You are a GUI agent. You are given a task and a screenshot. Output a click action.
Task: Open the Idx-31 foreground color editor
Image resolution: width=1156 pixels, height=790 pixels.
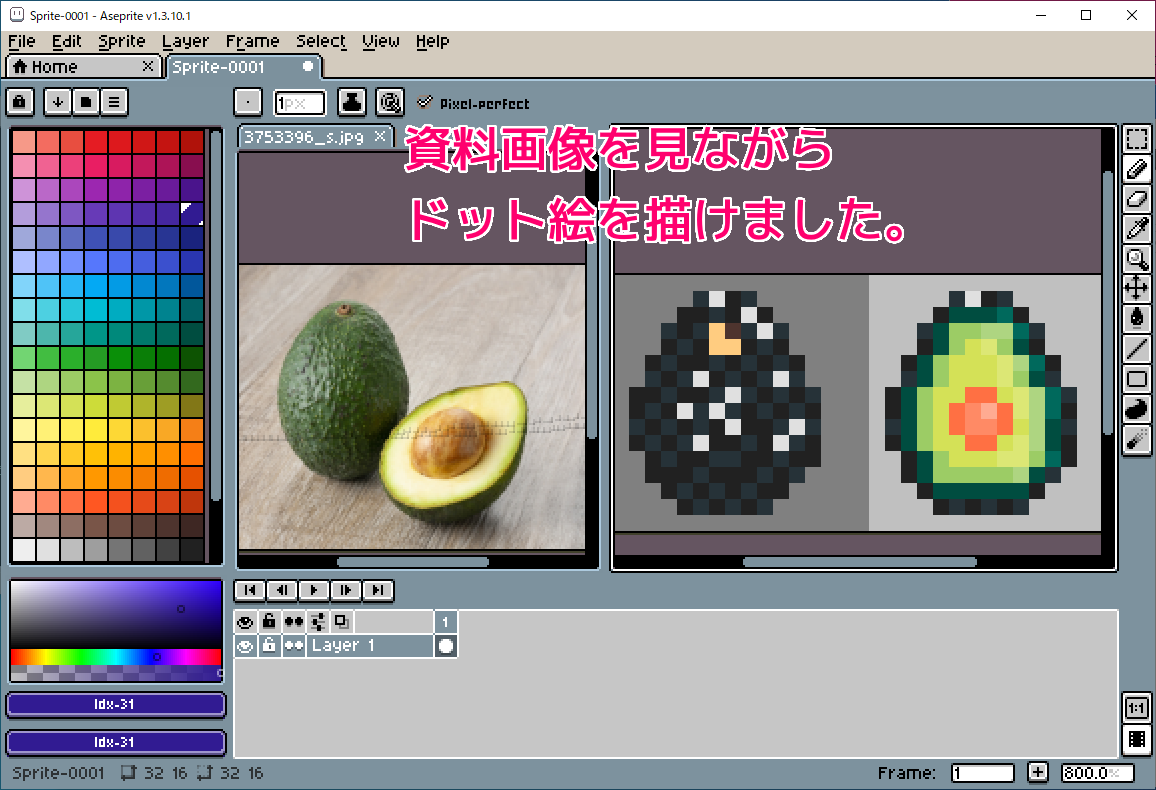tap(115, 705)
